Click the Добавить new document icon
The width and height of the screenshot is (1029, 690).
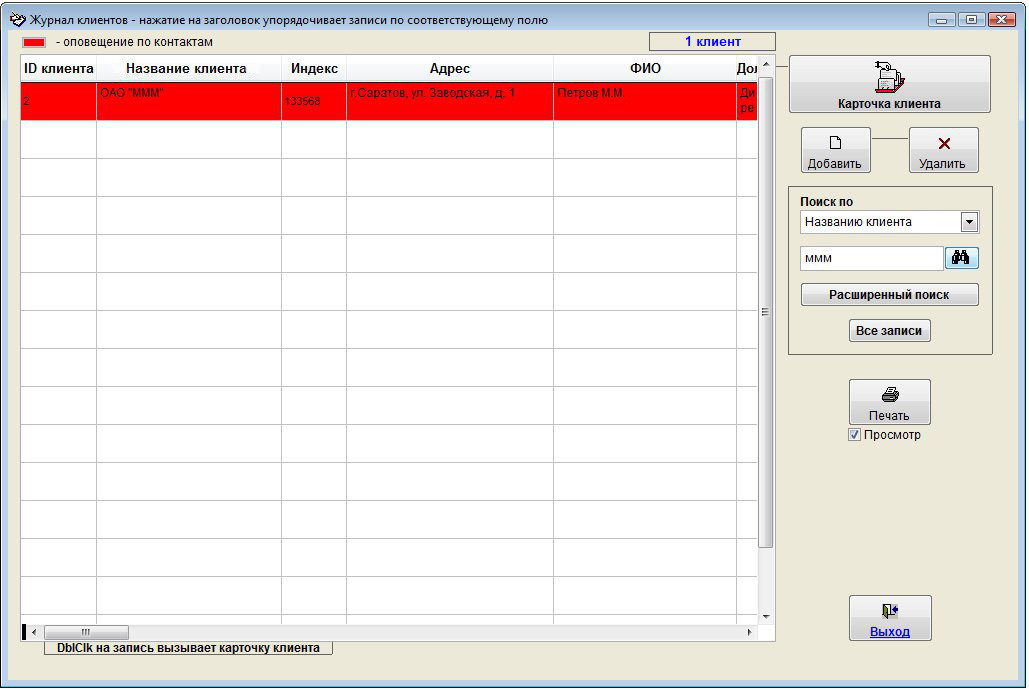click(x=835, y=142)
